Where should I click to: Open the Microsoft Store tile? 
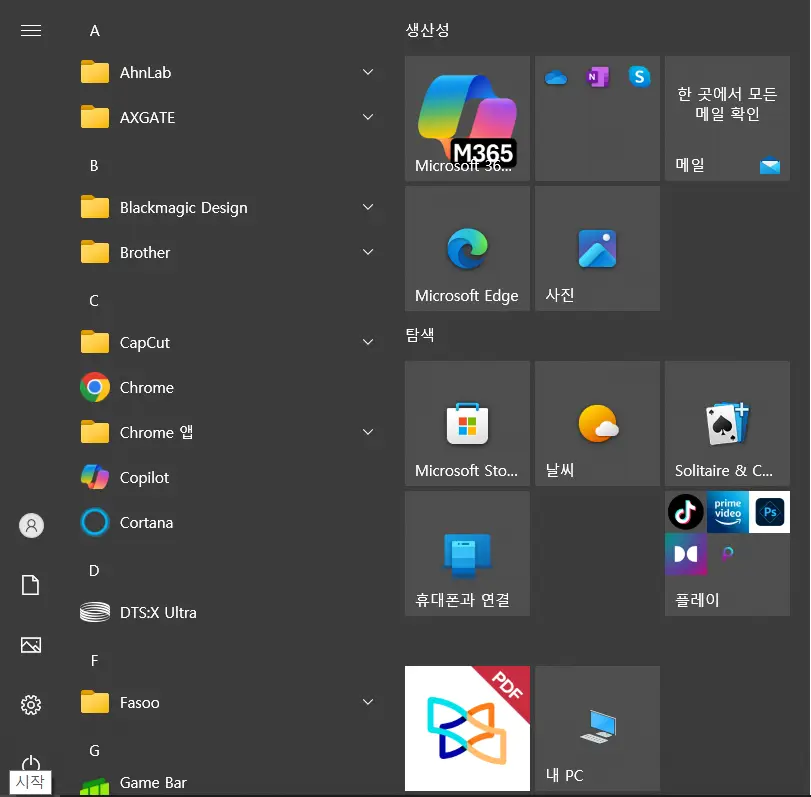click(467, 423)
